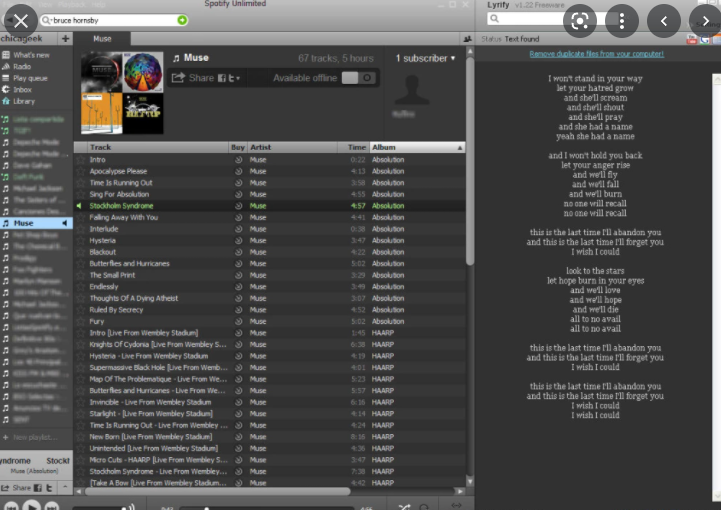Click buy icon for Stockholm Syndrome row
Viewport: 721px width, 510px height.
(238, 206)
